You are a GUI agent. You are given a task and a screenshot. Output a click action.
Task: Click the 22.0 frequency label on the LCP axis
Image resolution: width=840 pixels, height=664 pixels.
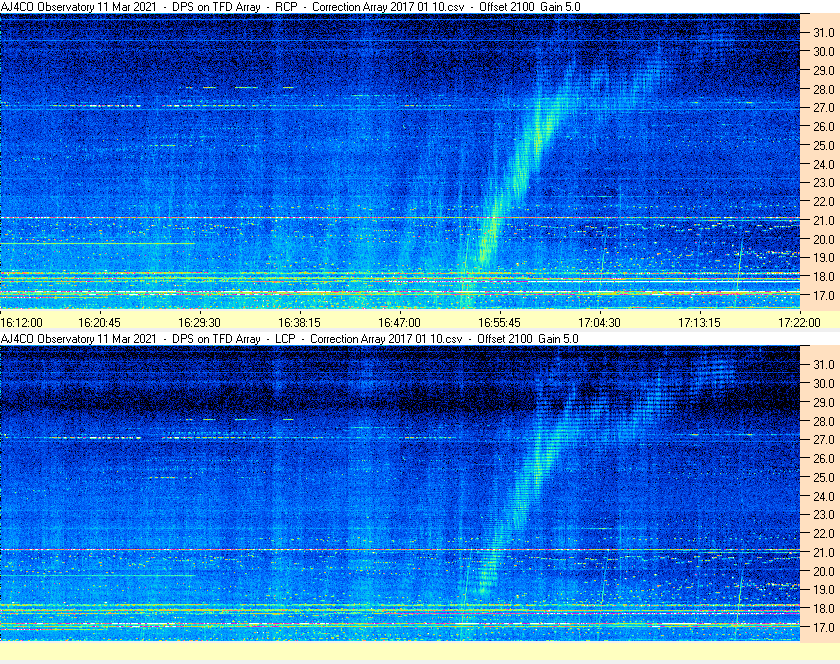(824, 533)
